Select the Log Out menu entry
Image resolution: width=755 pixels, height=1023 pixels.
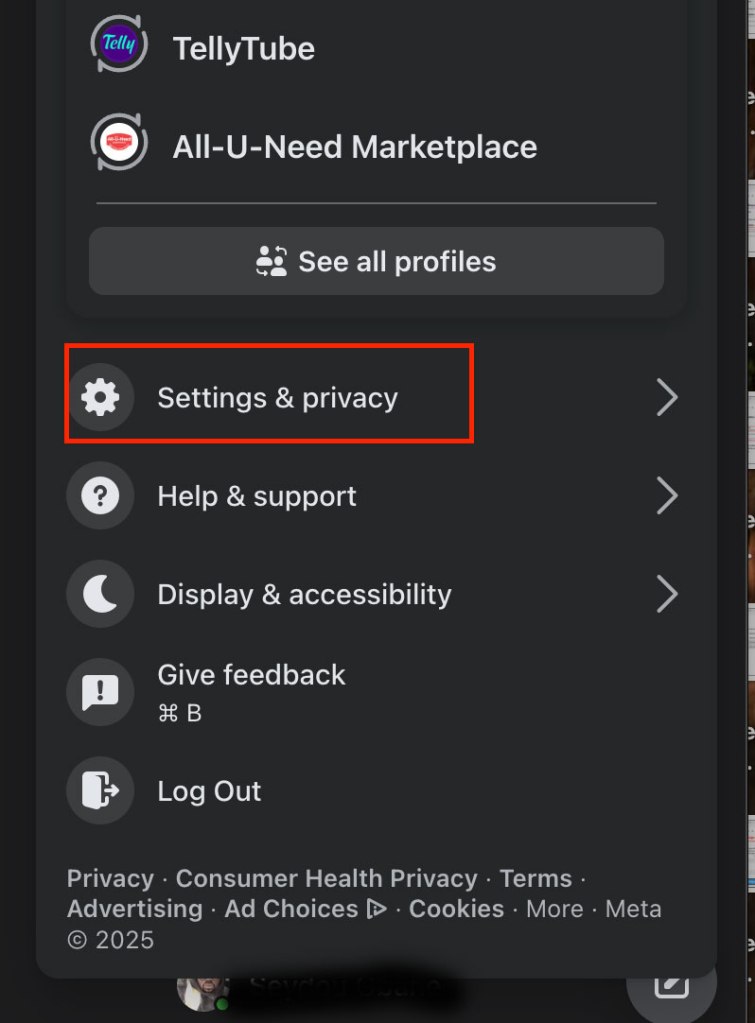[209, 791]
